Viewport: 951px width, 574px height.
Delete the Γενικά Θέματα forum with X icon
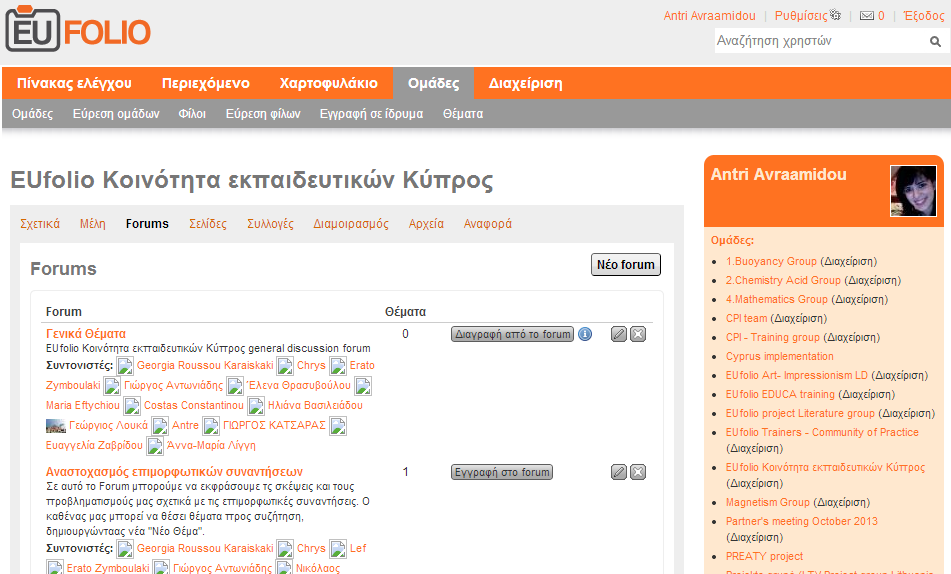[638, 334]
